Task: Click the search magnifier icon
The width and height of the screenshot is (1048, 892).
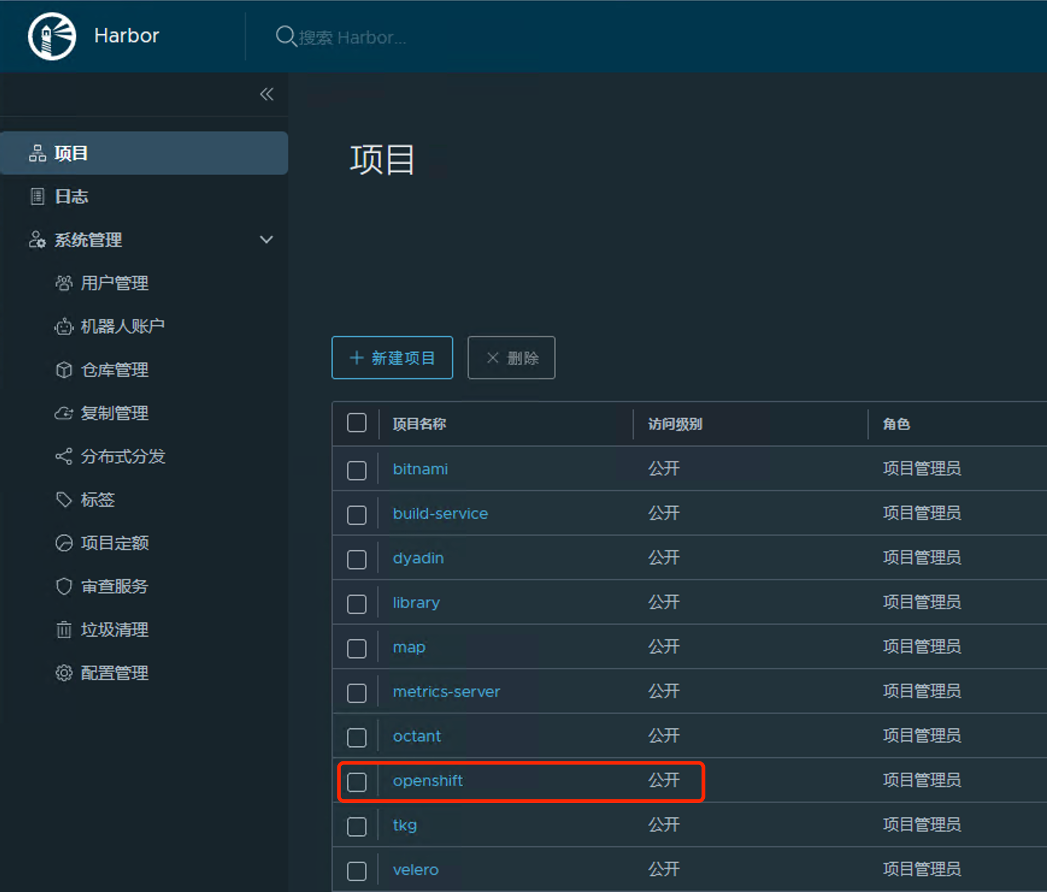Action: coord(285,36)
